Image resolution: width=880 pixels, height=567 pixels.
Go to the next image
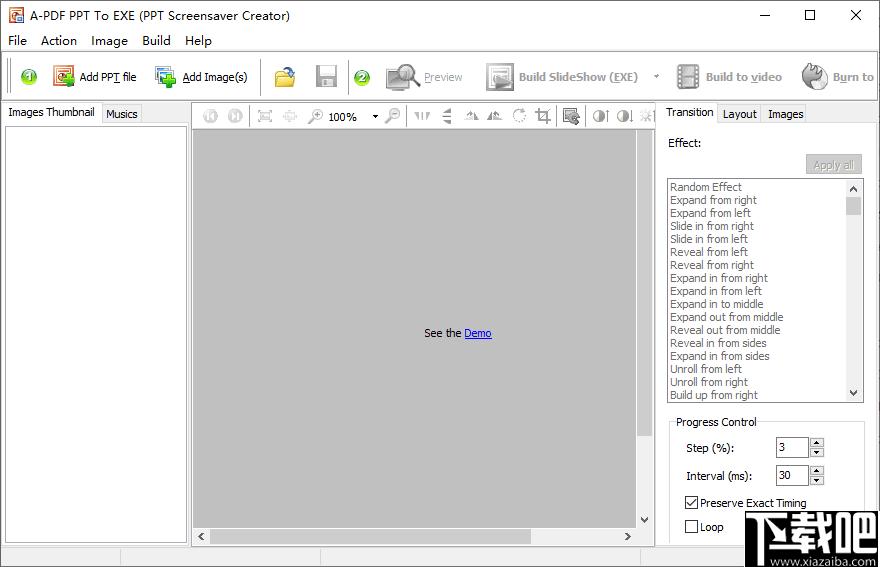(235, 116)
